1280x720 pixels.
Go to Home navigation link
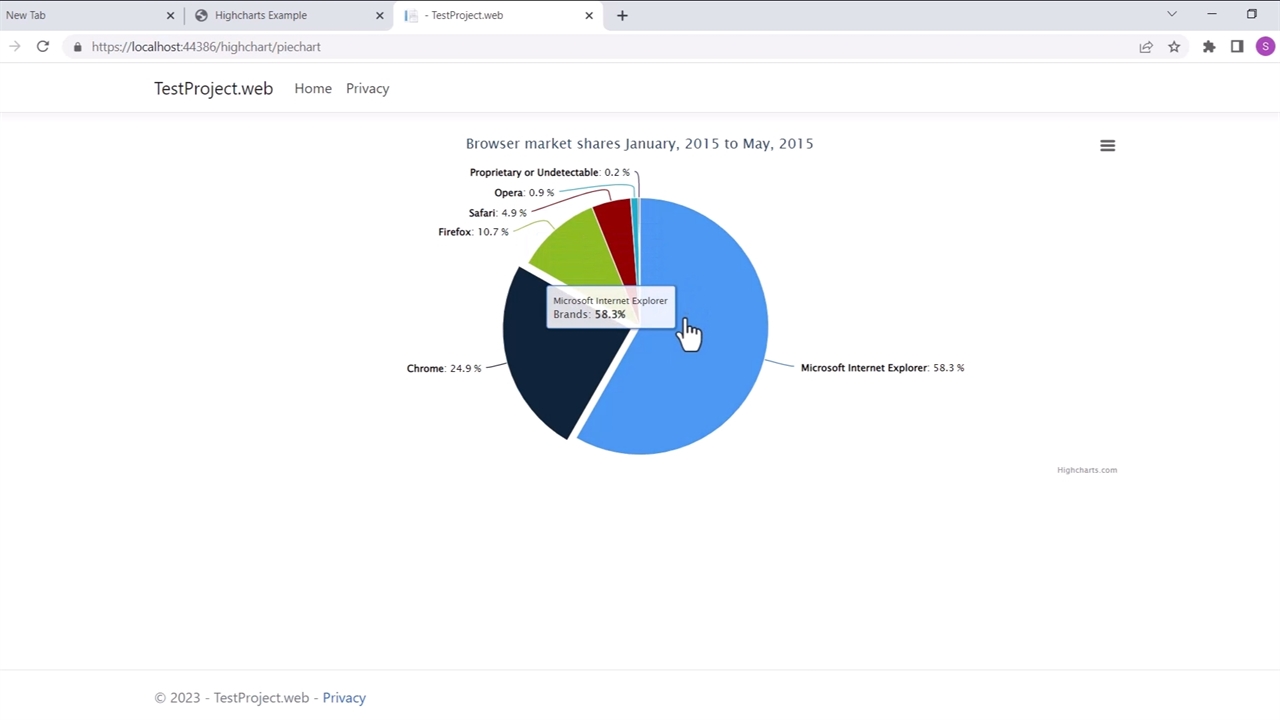coord(313,89)
